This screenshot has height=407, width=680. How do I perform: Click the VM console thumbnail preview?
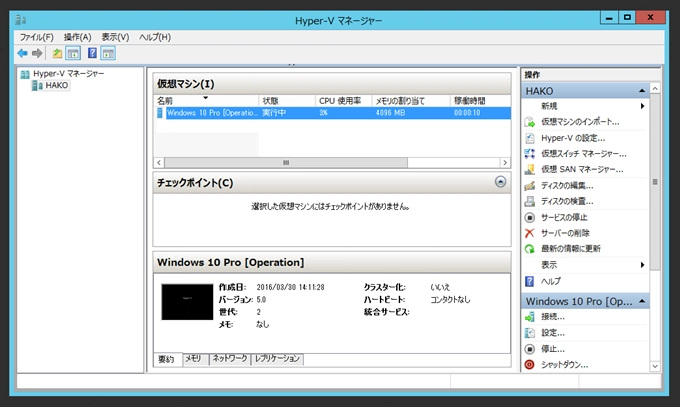pos(187,302)
